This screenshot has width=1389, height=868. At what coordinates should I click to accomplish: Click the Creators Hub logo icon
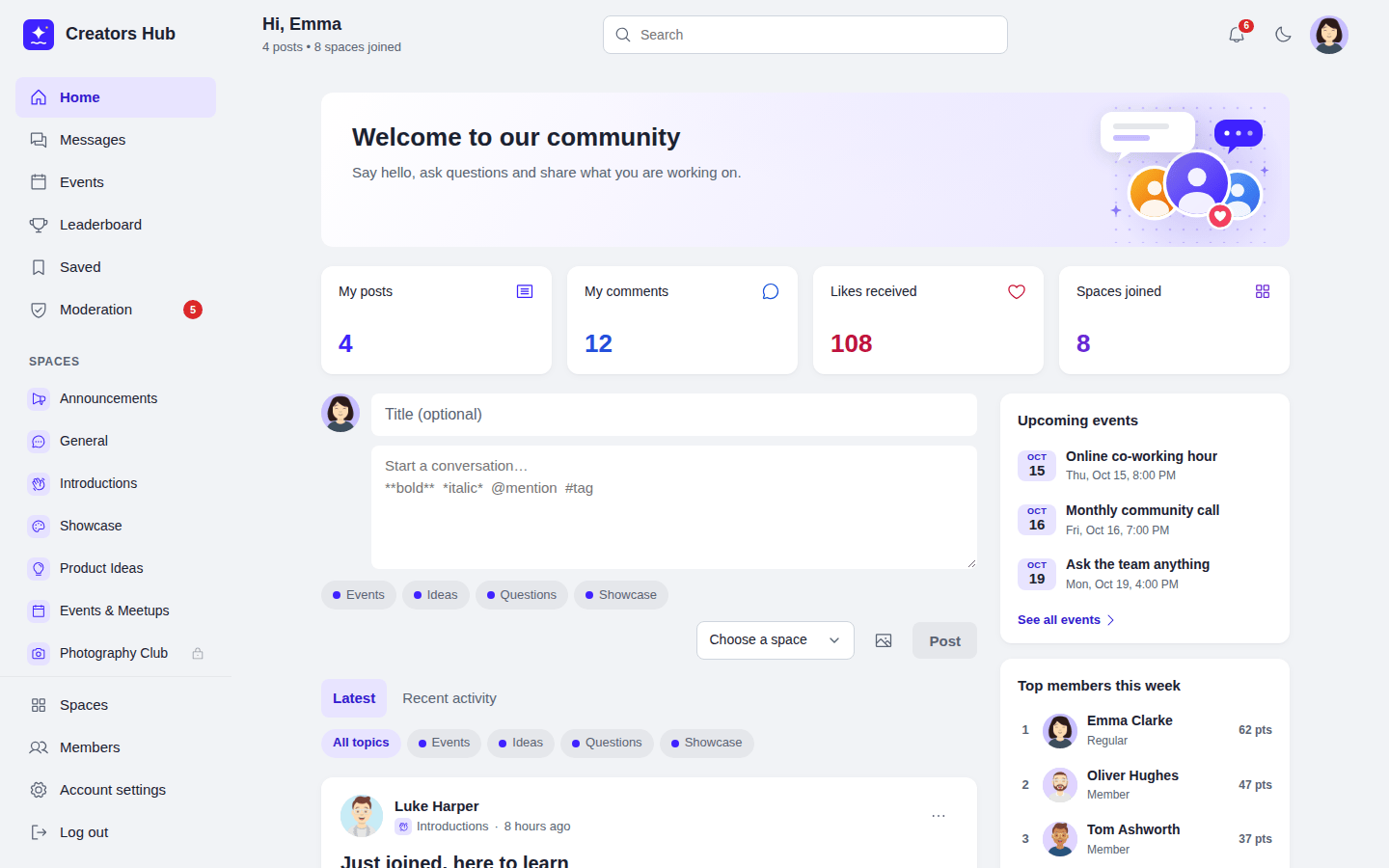(x=39, y=35)
